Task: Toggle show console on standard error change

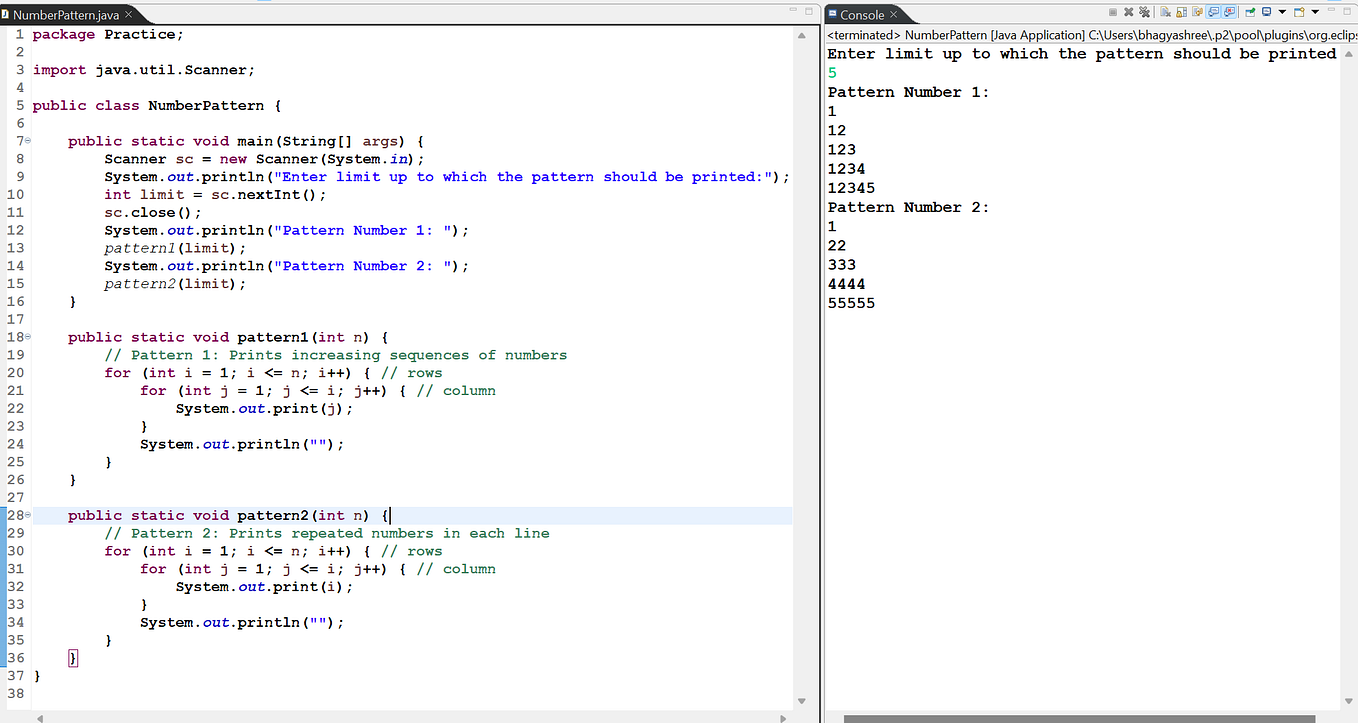Action: (x=1229, y=12)
